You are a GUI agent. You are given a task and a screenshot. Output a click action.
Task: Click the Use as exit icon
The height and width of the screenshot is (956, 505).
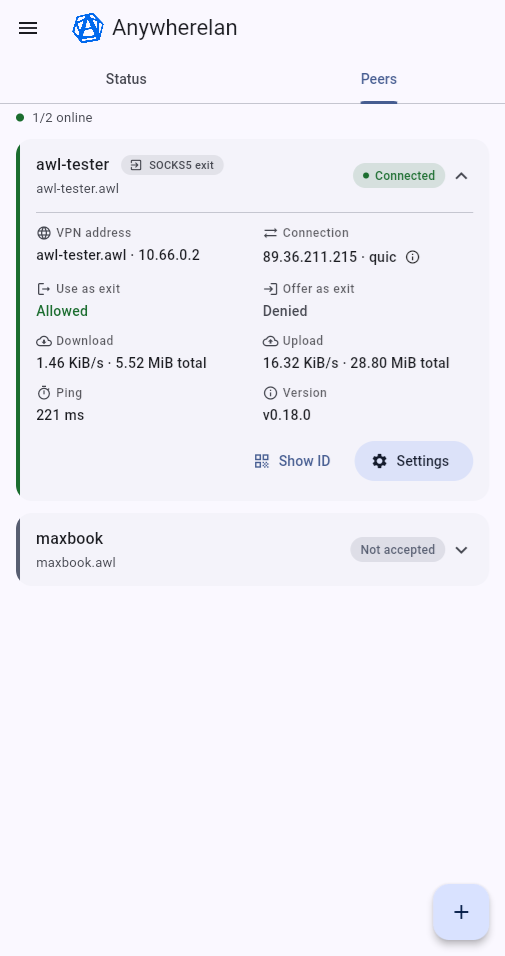(x=44, y=288)
